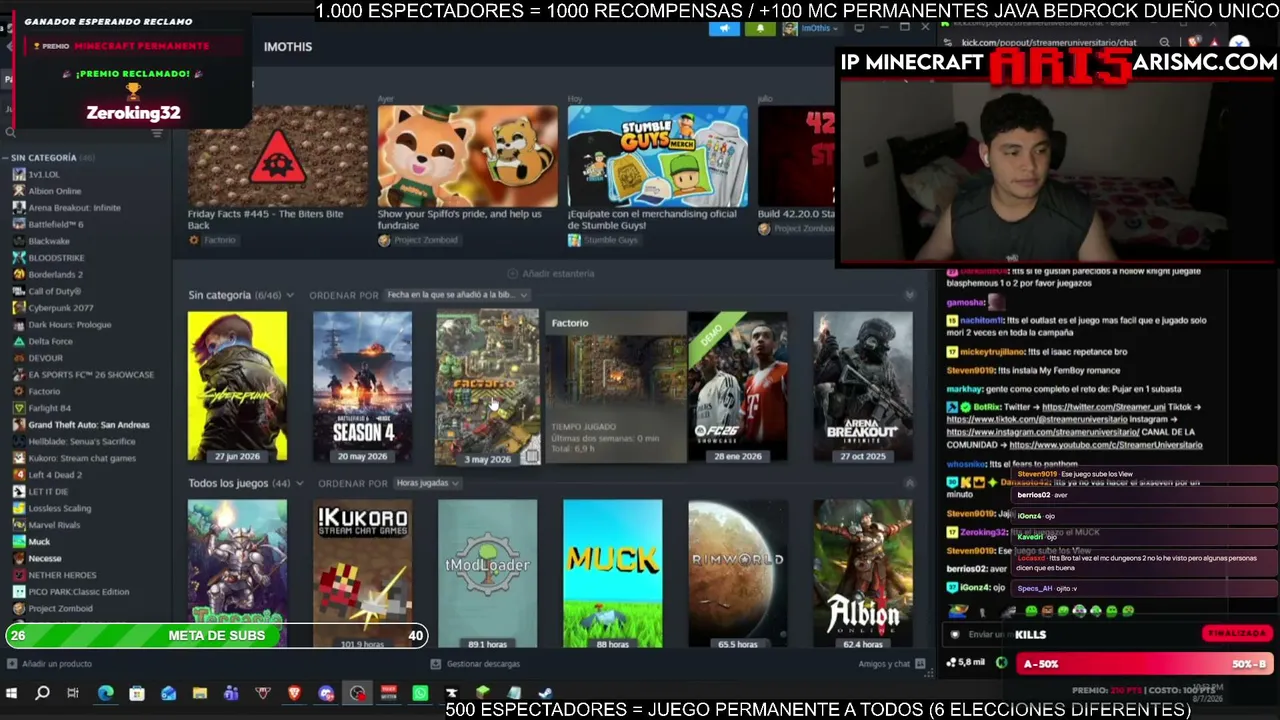Open the 'Fecha en la que se añadió' sort dropdown
Screen dimensions: 1280x720
[x=458, y=295]
